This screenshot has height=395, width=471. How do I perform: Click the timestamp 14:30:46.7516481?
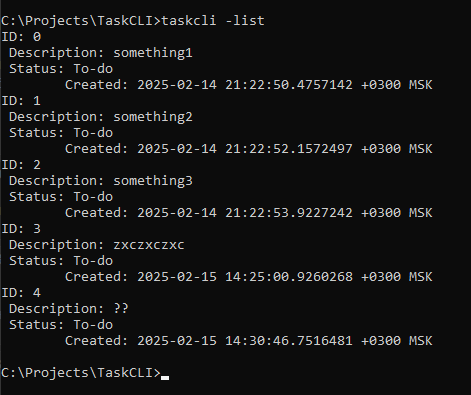tap(289, 341)
